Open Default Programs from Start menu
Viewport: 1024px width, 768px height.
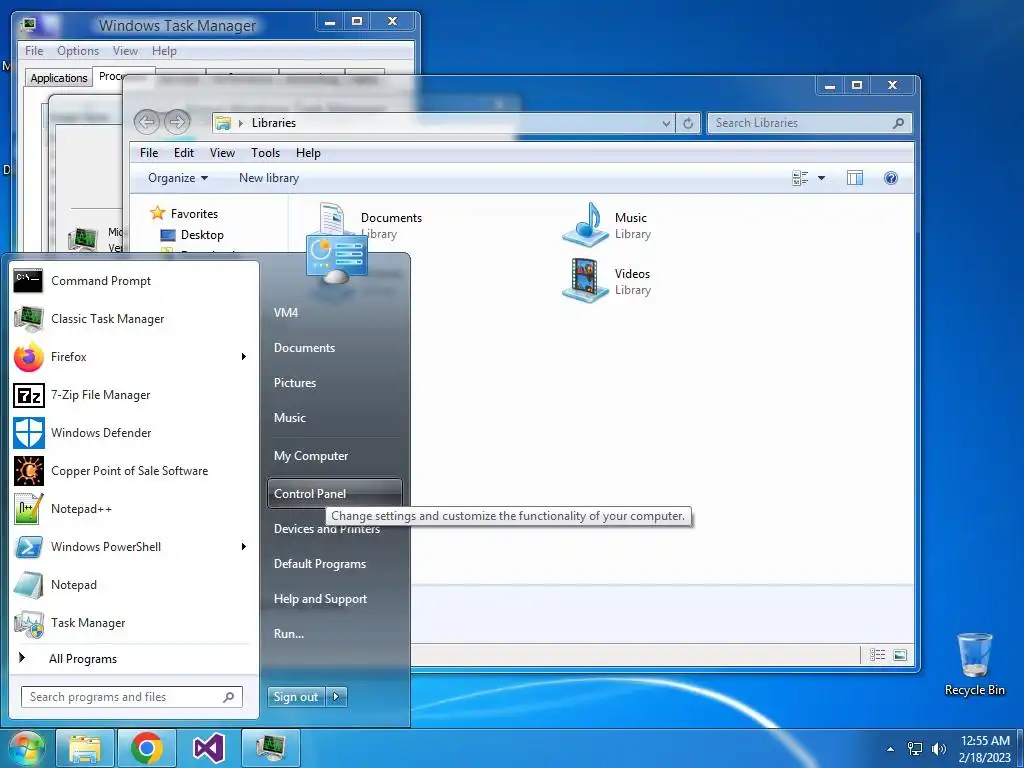pyautogui.click(x=334, y=564)
